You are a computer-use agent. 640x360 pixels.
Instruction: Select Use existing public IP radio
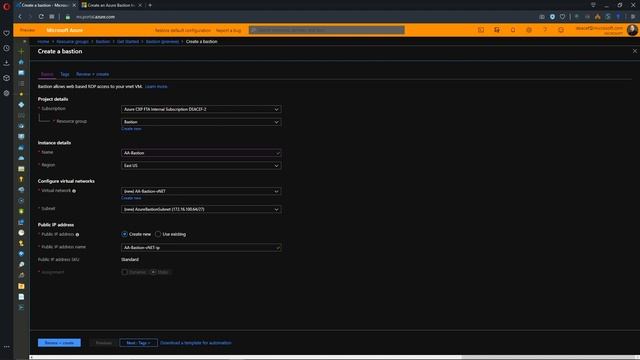click(158, 234)
